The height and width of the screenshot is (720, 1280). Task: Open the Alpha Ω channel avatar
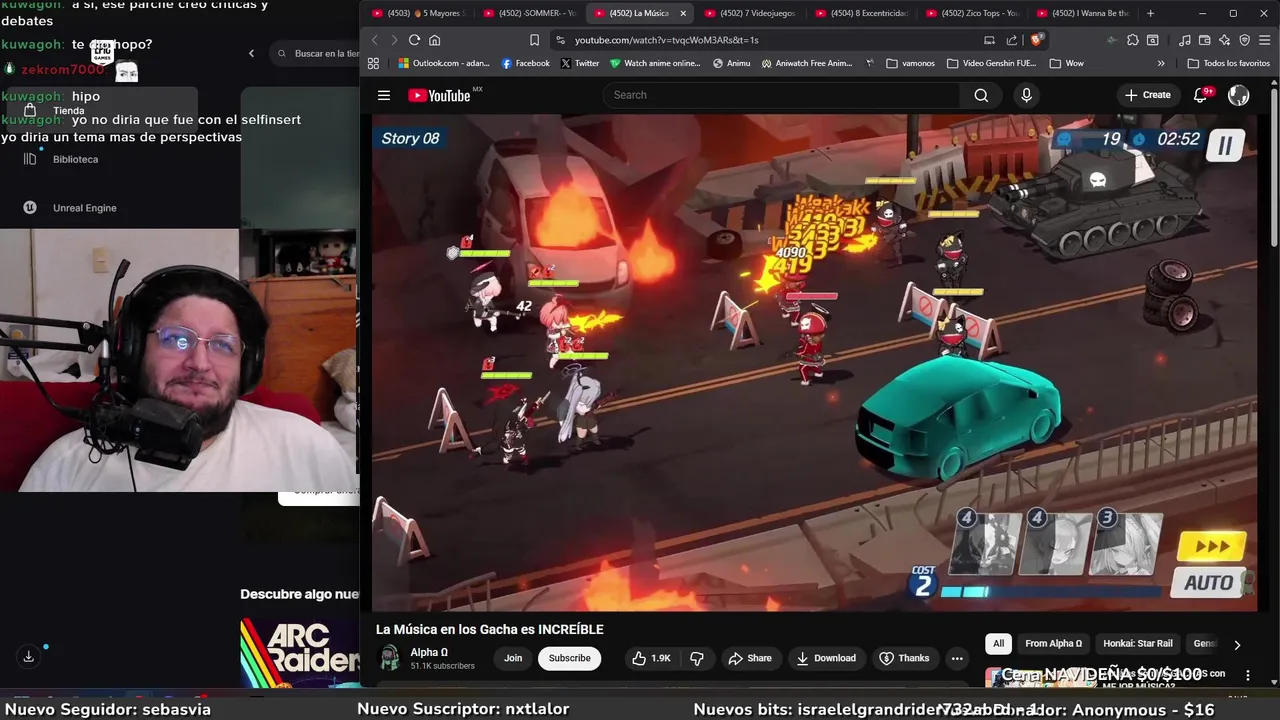pyautogui.click(x=390, y=658)
